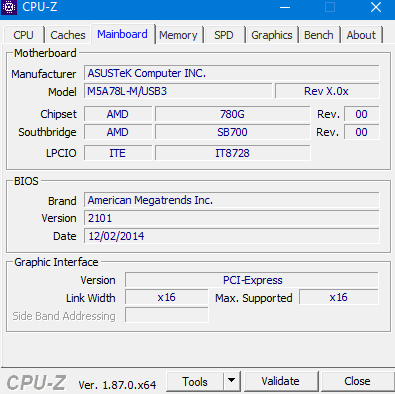Open the Graphics tab
This screenshot has height=394, width=395.
[x=272, y=35]
